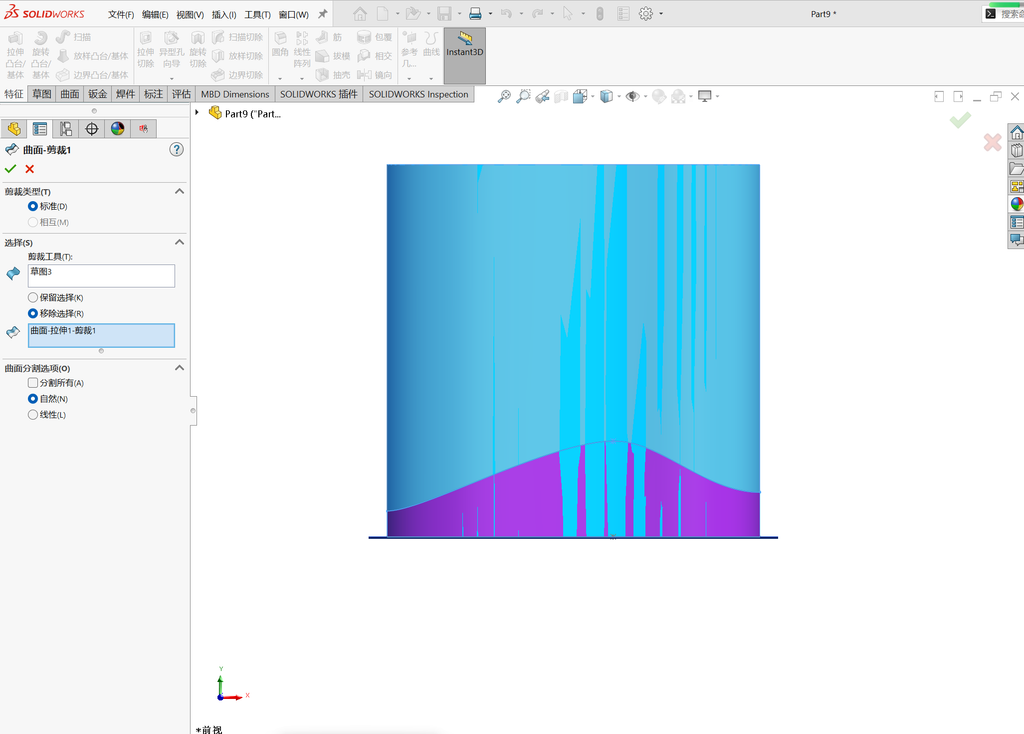The height and width of the screenshot is (734, 1024).
Task: Open the FeatureManager design tree tab
Action: [x=14, y=129]
